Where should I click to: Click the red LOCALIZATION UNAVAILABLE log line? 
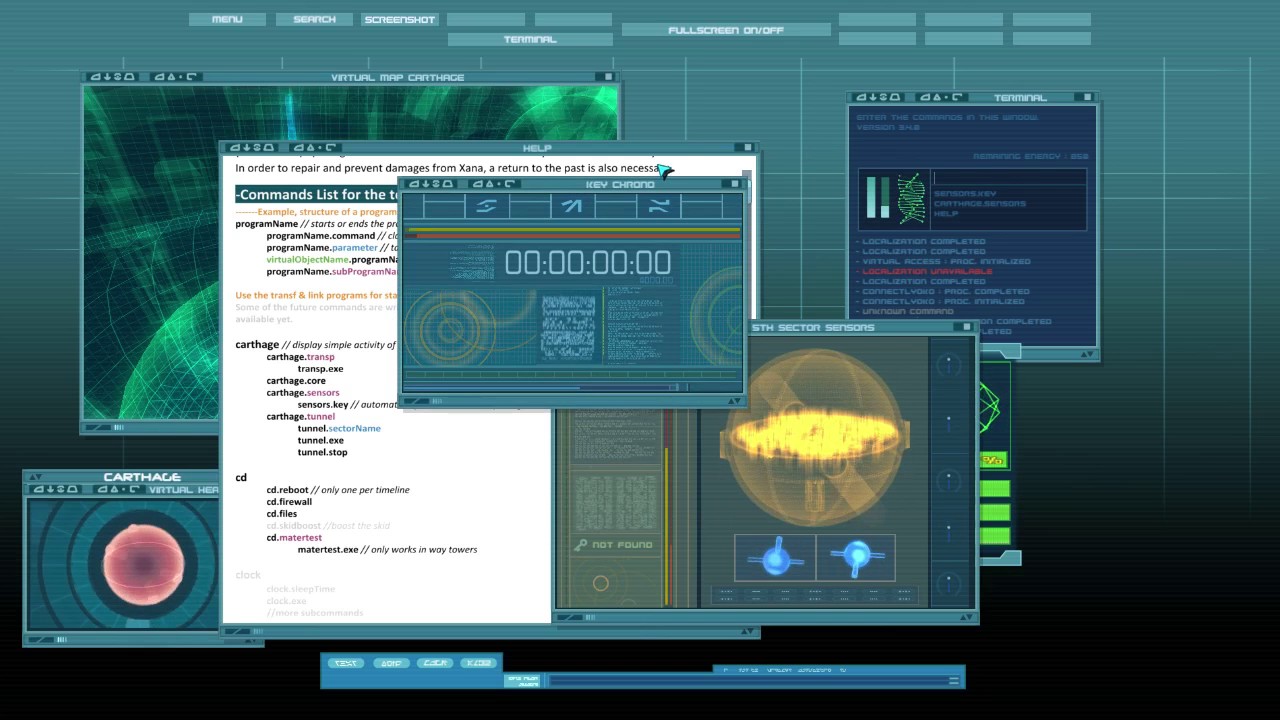coord(927,271)
